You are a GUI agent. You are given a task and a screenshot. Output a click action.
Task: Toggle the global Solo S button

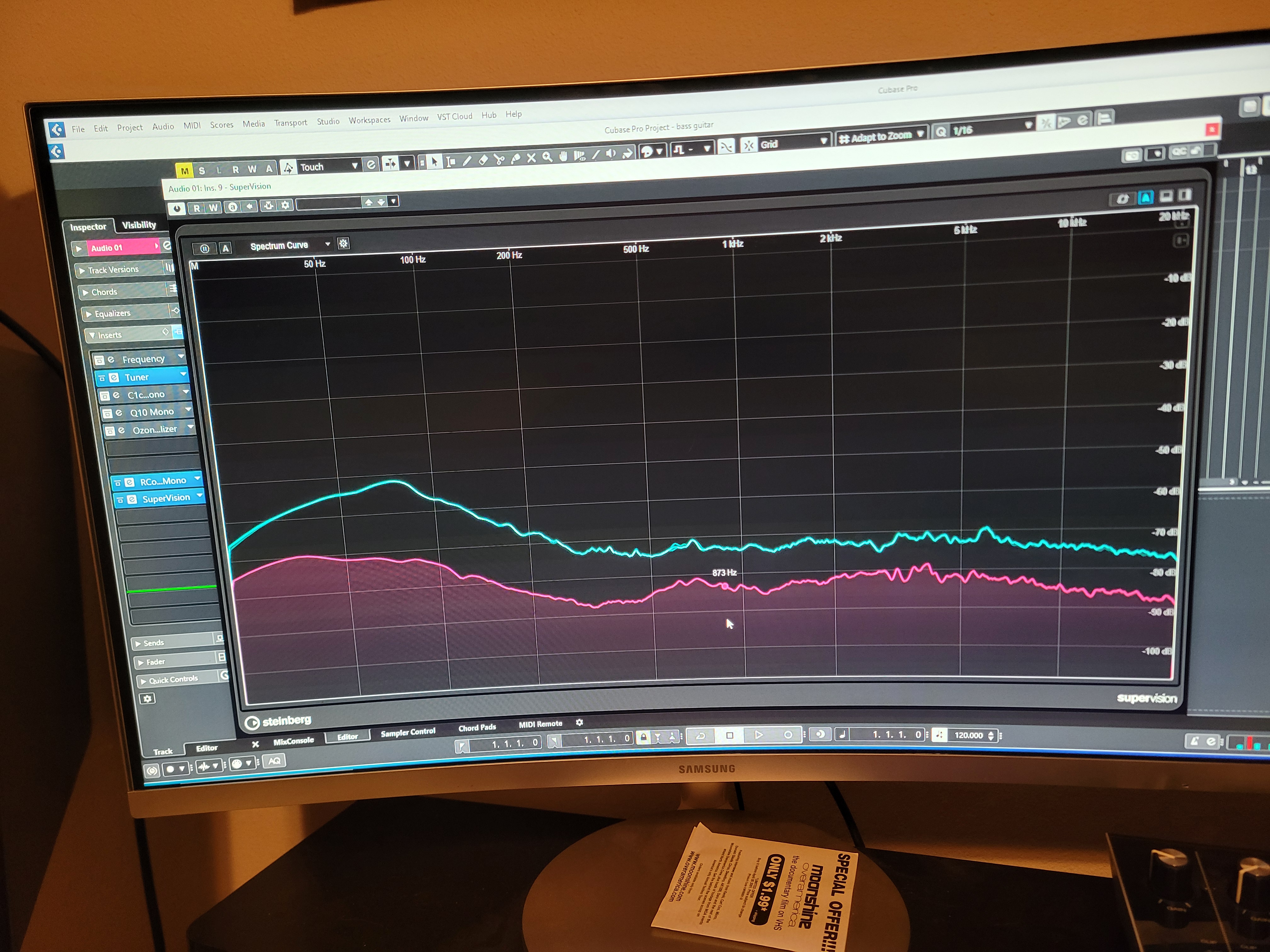click(202, 170)
